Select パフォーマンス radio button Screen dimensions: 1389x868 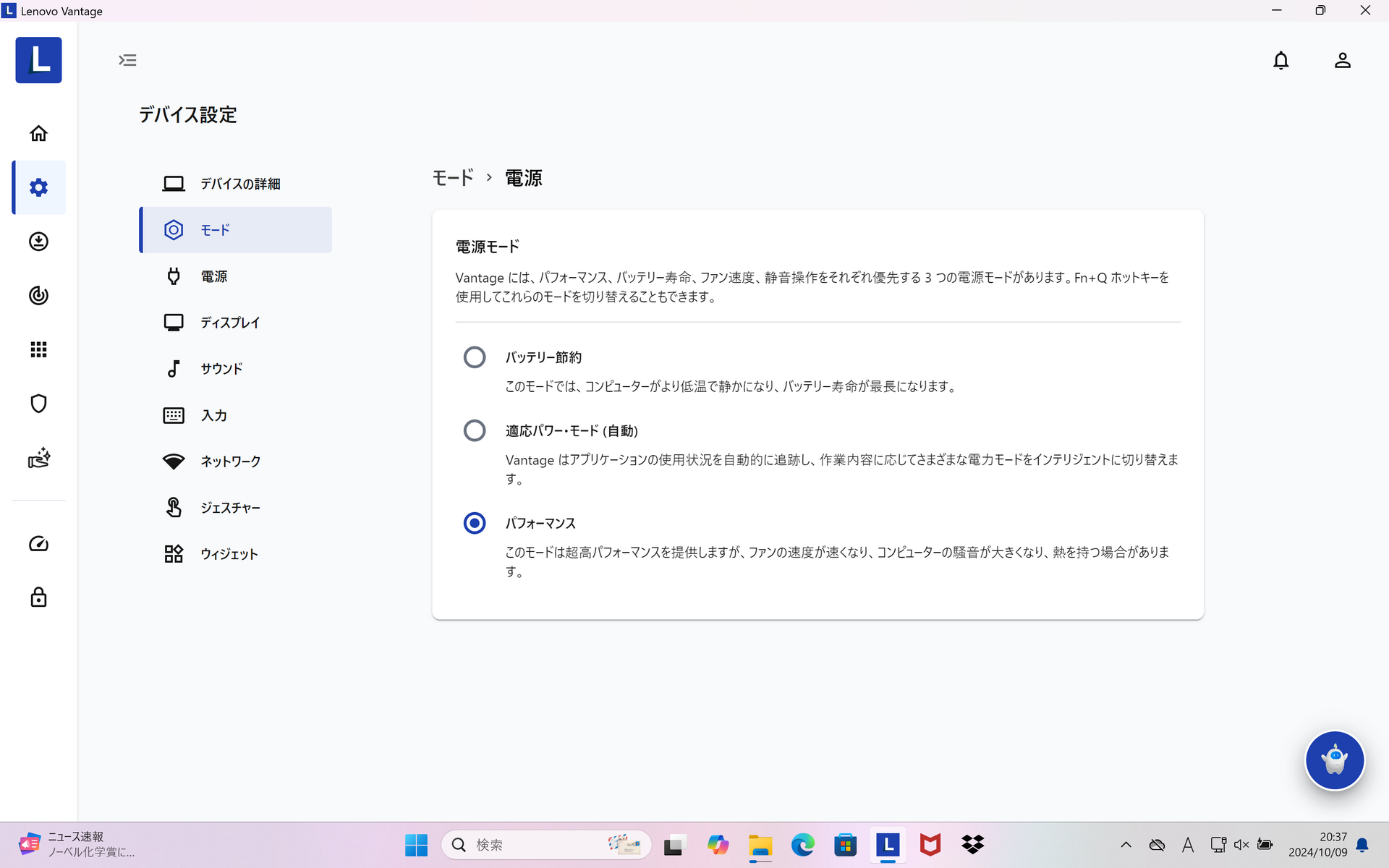[475, 523]
